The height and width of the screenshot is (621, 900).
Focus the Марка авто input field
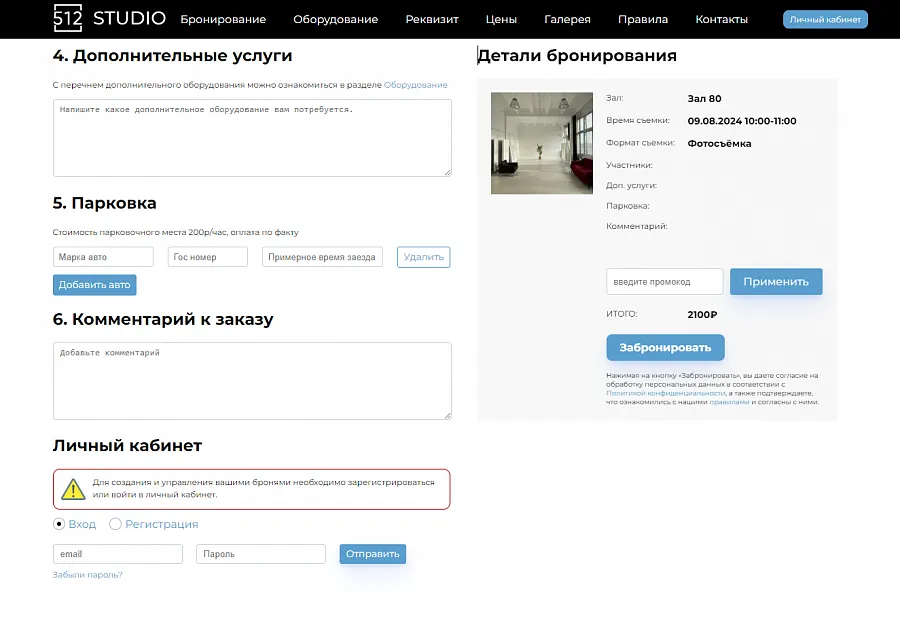(103, 257)
